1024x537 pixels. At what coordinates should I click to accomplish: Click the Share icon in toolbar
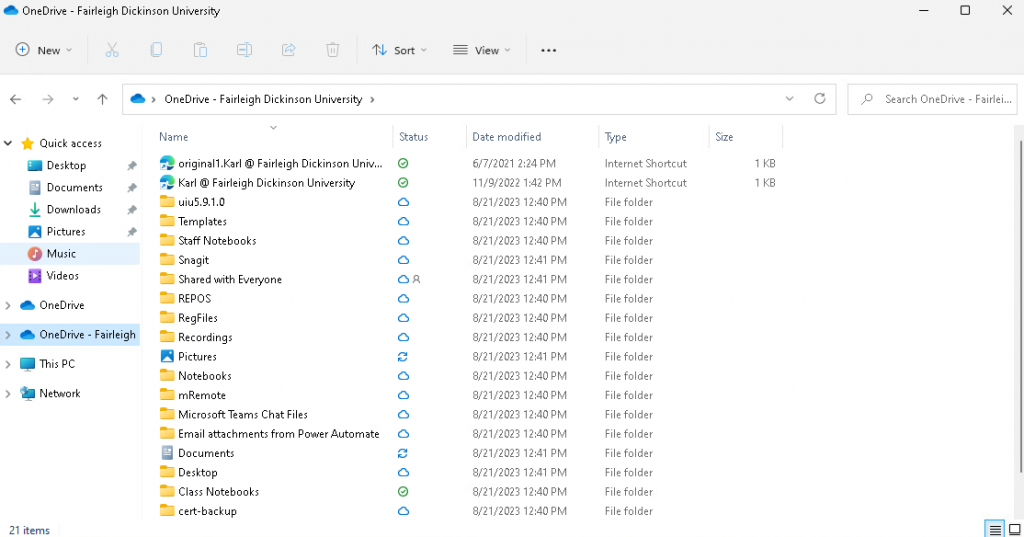click(x=289, y=50)
